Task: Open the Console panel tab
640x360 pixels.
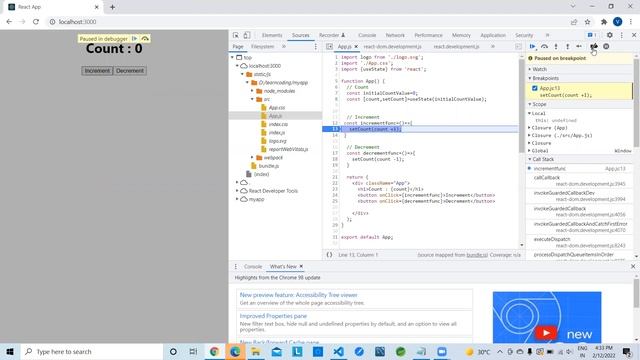Action: (367, 35)
